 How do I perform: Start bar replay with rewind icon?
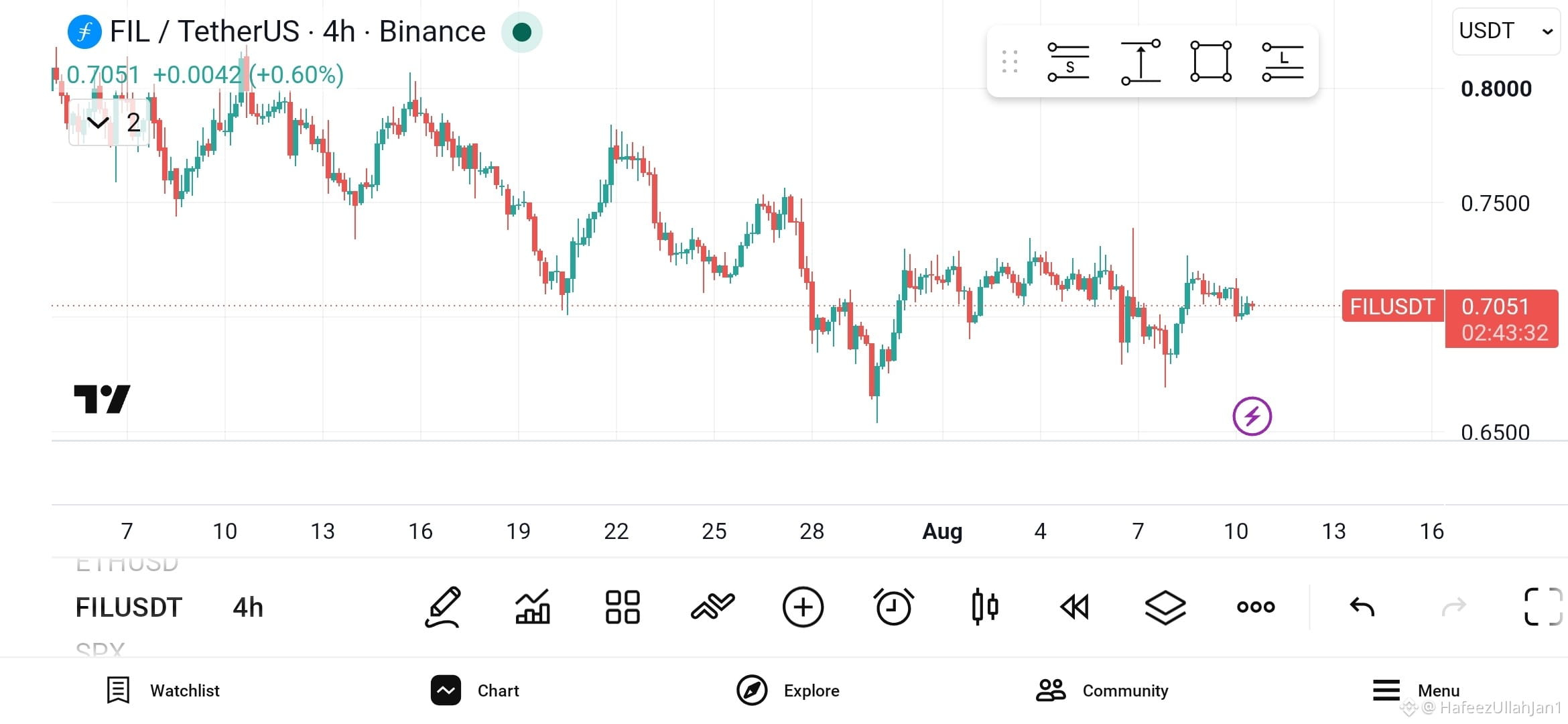(x=1075, y=607)
